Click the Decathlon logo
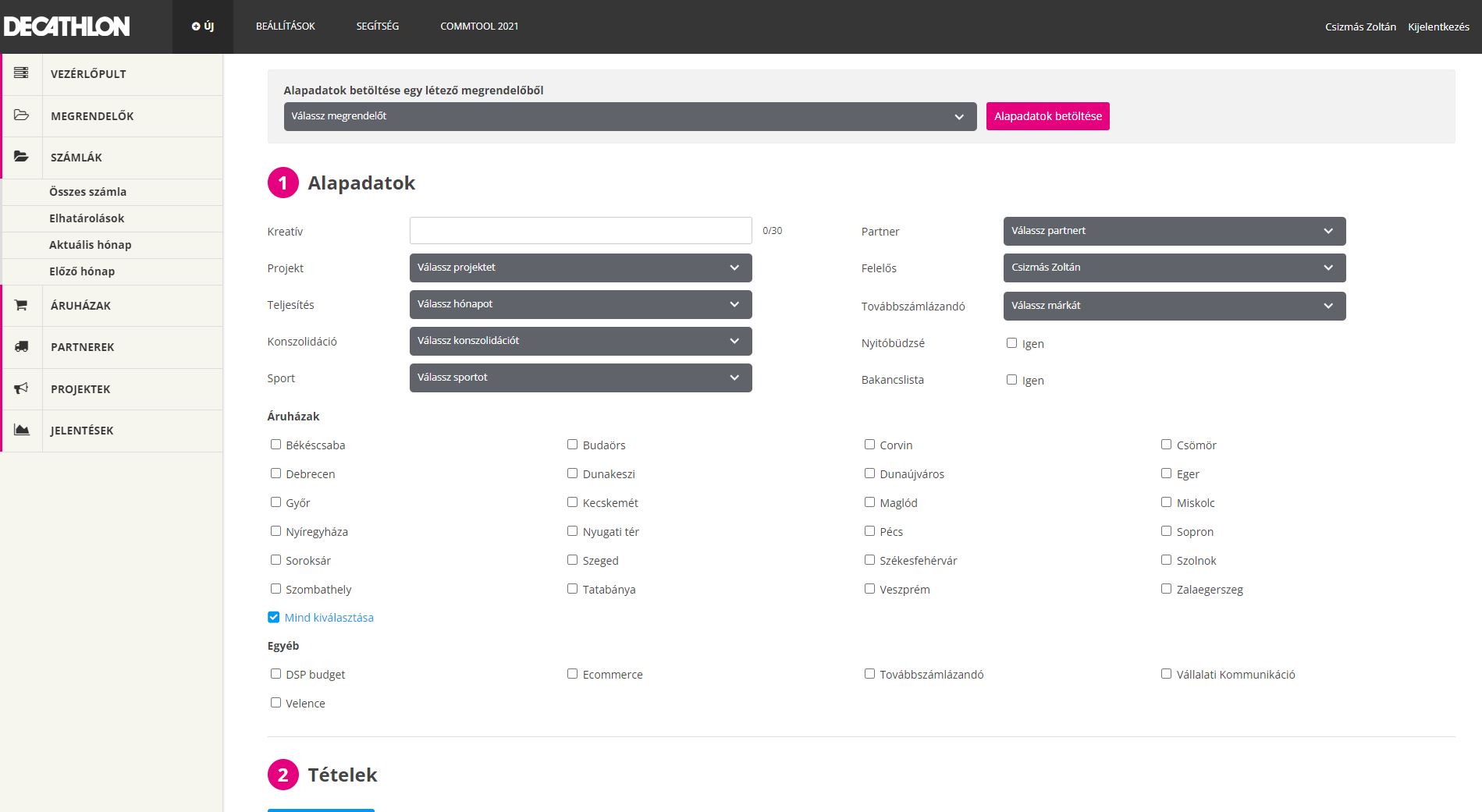 coord(67,27)
